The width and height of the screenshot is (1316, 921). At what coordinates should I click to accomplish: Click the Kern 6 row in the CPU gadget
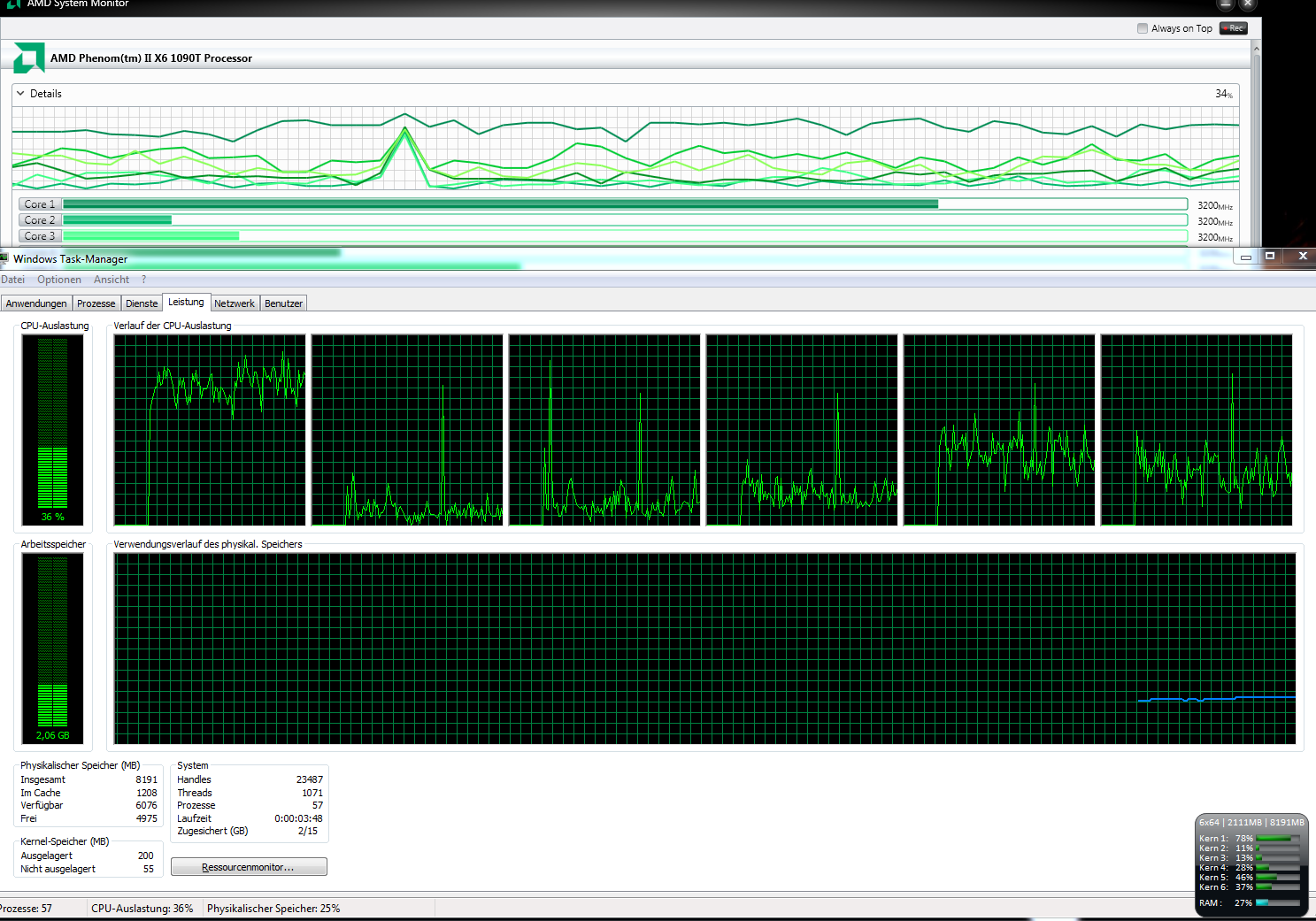tap(1250, 886)
